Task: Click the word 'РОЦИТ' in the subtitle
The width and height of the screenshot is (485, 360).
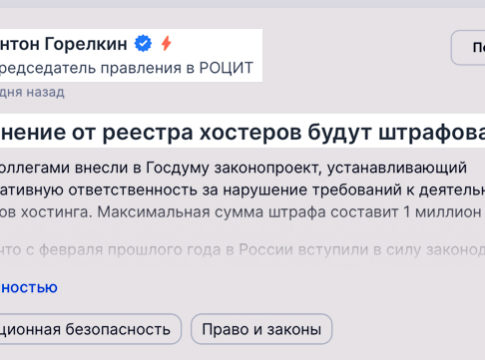Action: 226,68
